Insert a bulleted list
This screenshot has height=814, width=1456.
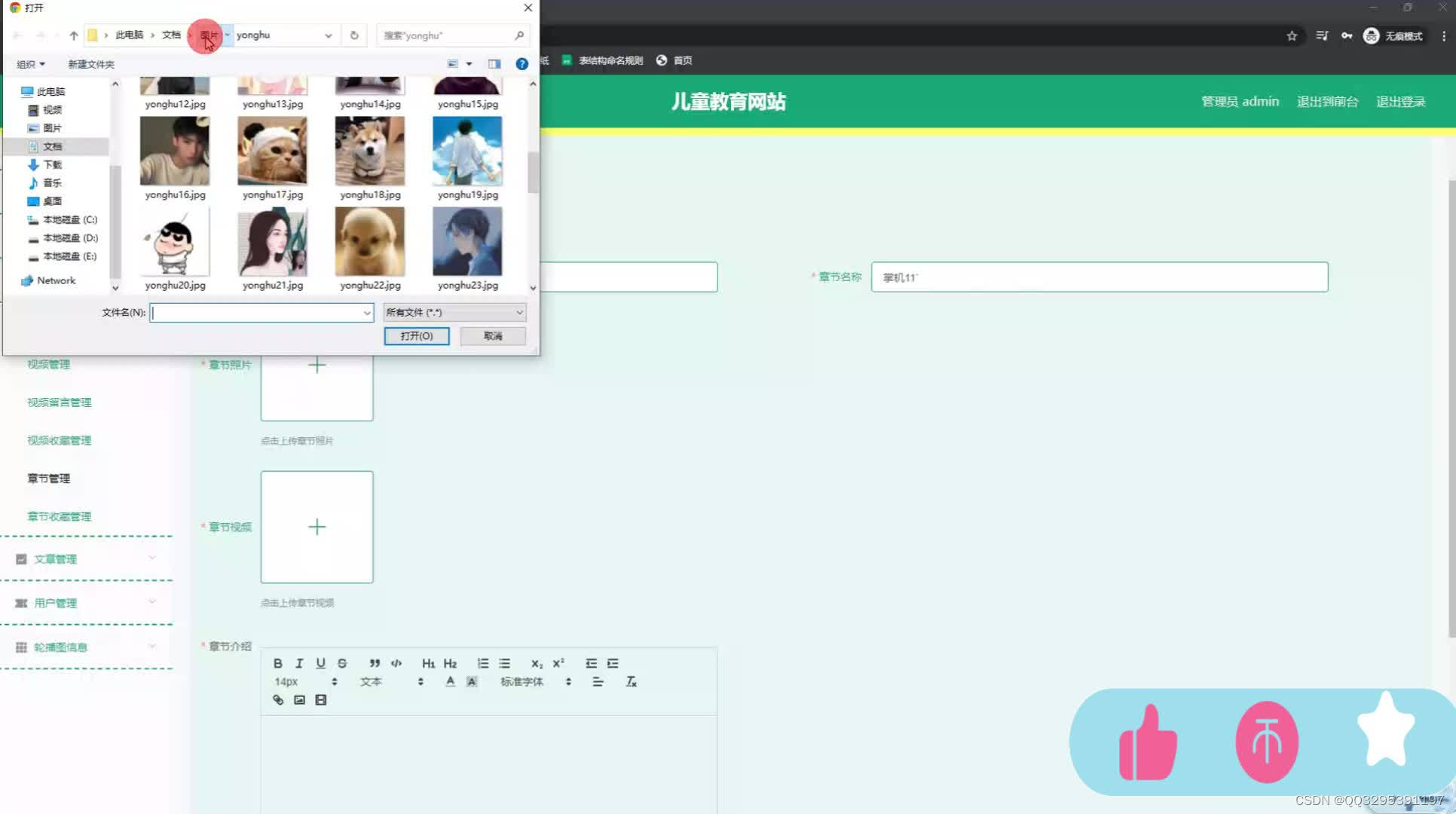tap(504, 663)
